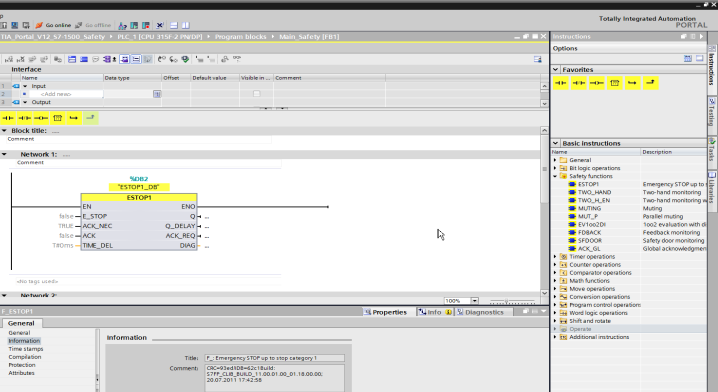Click the start CPU icon in main toolbar
Viewport: 718px width, 392px height.
tap(134, 25)
